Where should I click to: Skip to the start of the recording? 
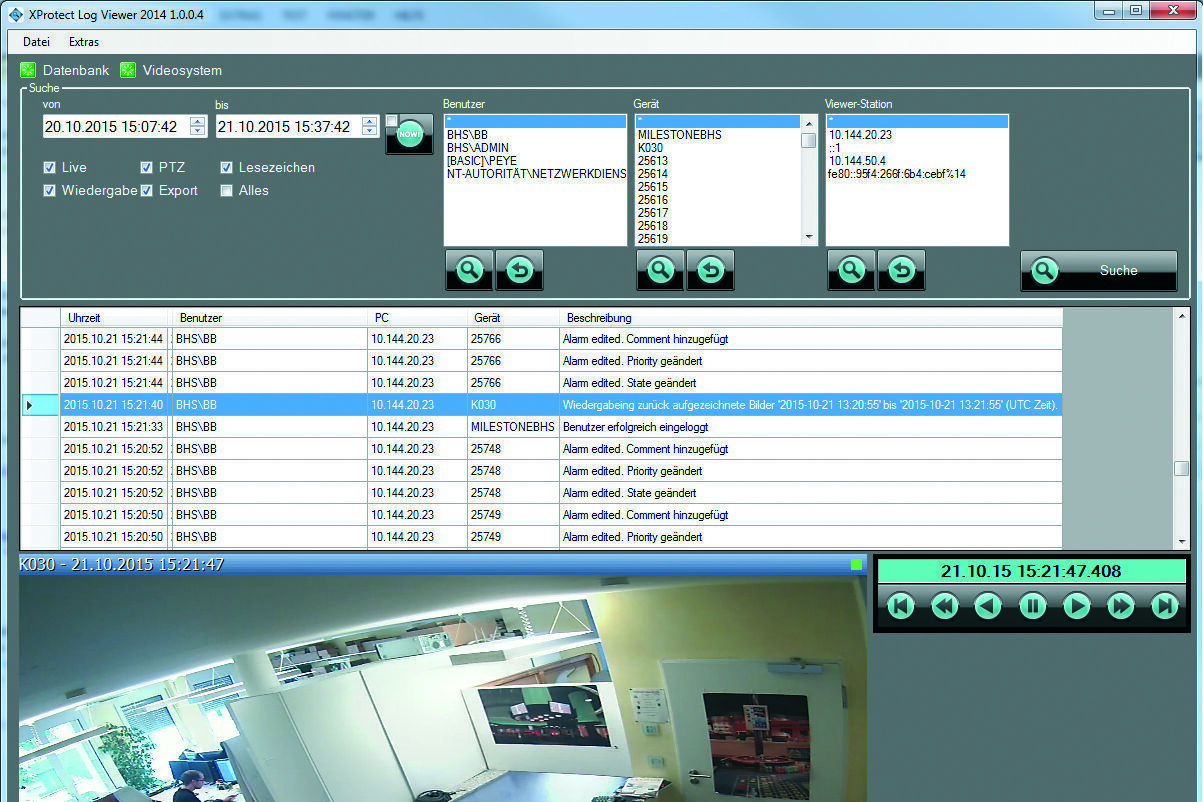[x=901, y=605]
